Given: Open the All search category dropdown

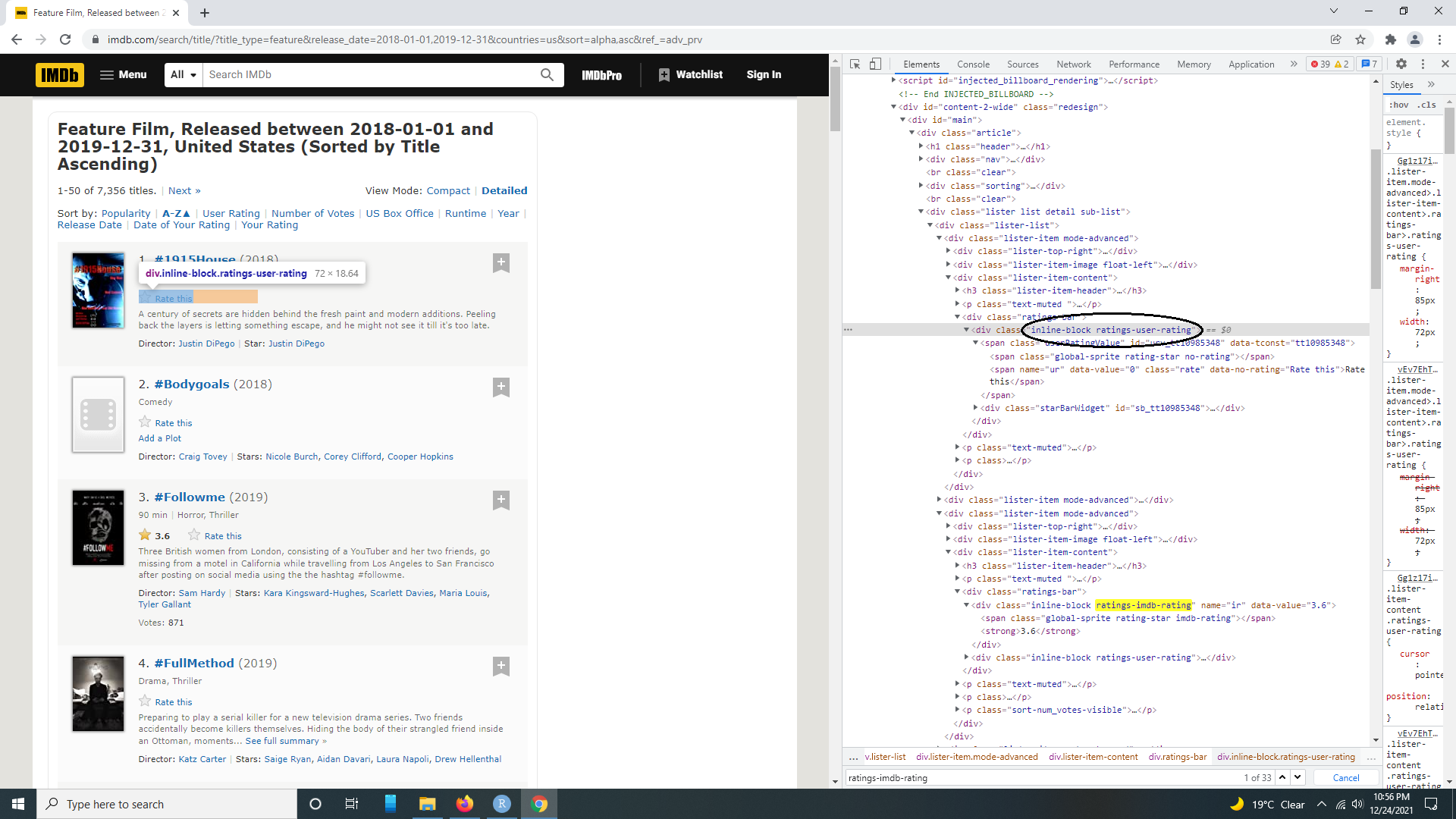Looking at the screenshot, I should click(x=184, y=74).
